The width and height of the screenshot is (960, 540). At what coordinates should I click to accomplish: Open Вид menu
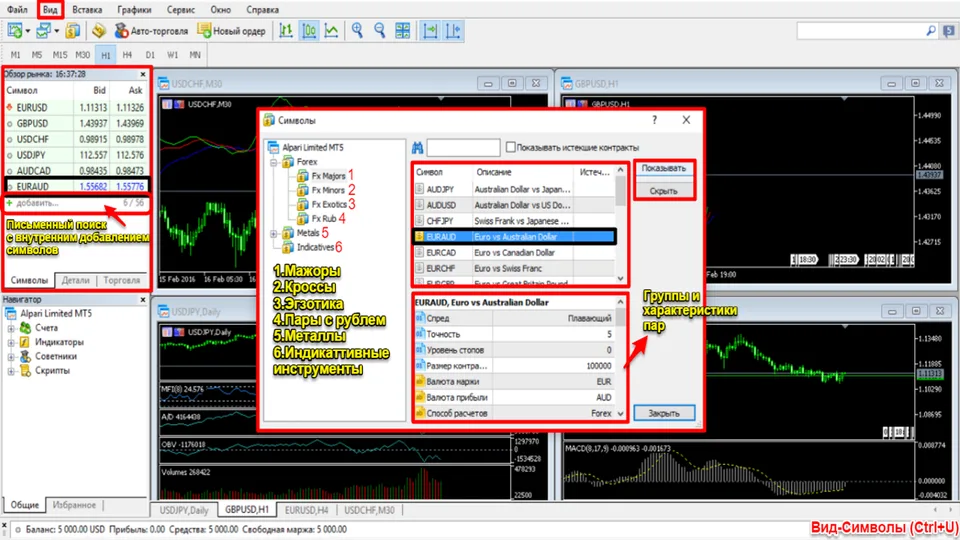(x=50, y=10)
